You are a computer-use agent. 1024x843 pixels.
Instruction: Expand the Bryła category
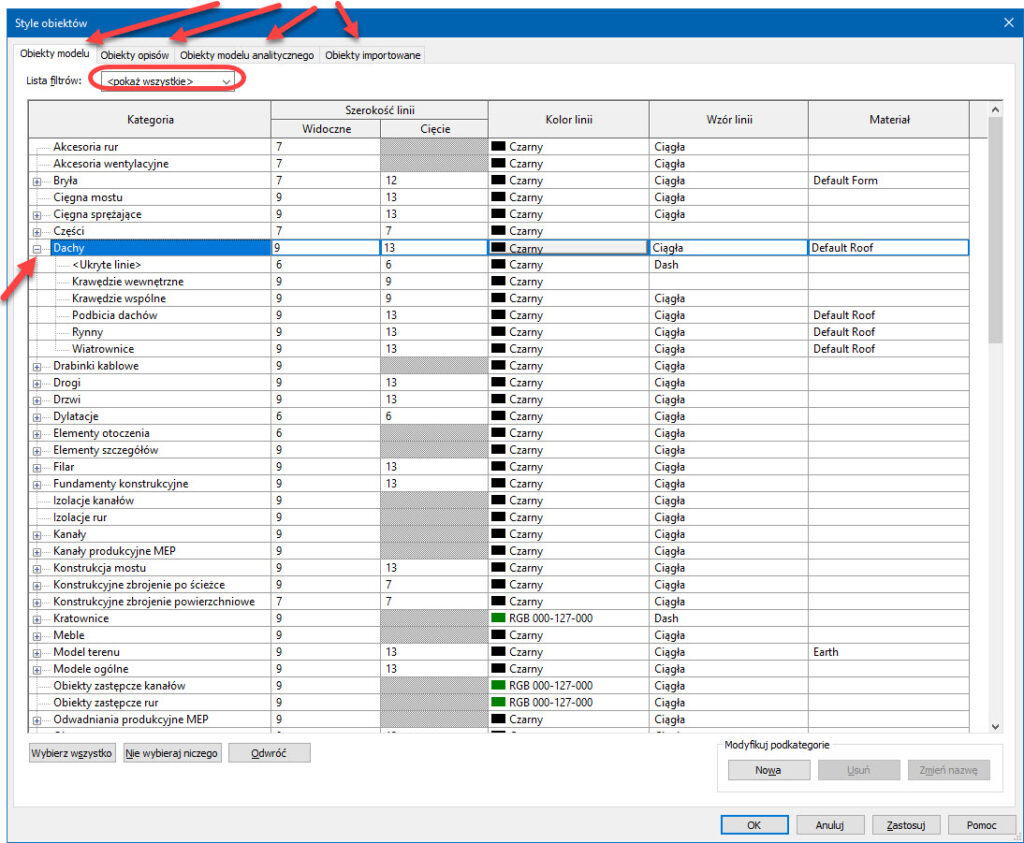click(37, 181)
